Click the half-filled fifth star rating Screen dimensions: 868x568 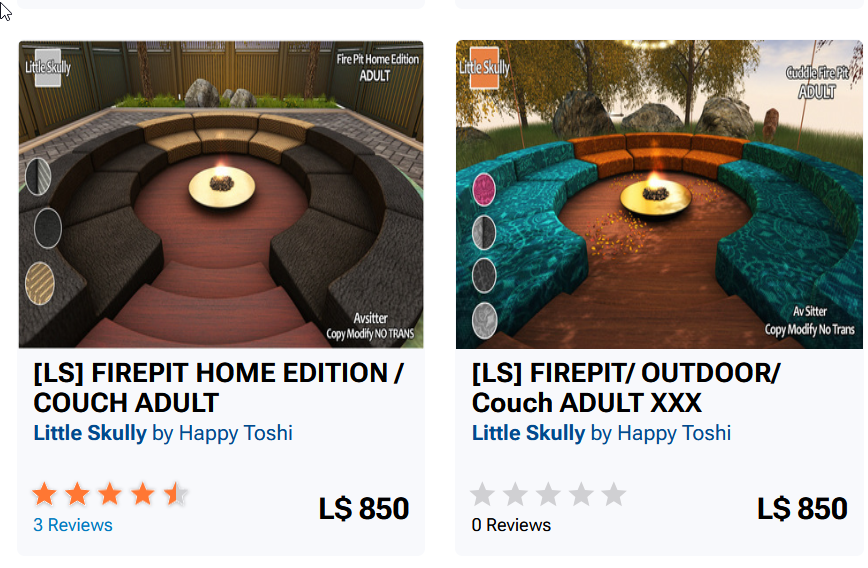(176, 494)
